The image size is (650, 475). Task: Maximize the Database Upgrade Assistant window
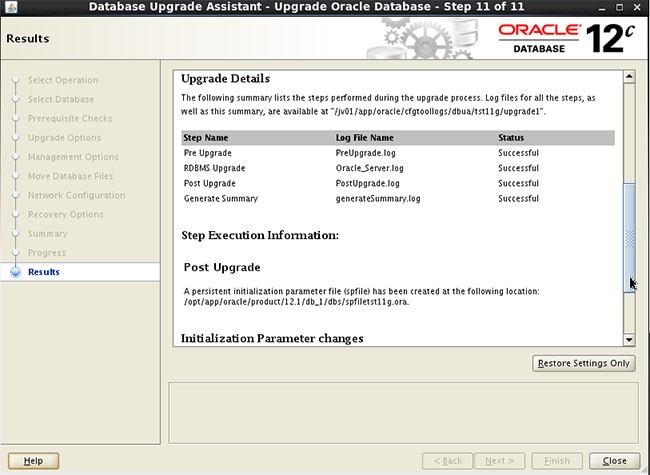pos(619,7)
